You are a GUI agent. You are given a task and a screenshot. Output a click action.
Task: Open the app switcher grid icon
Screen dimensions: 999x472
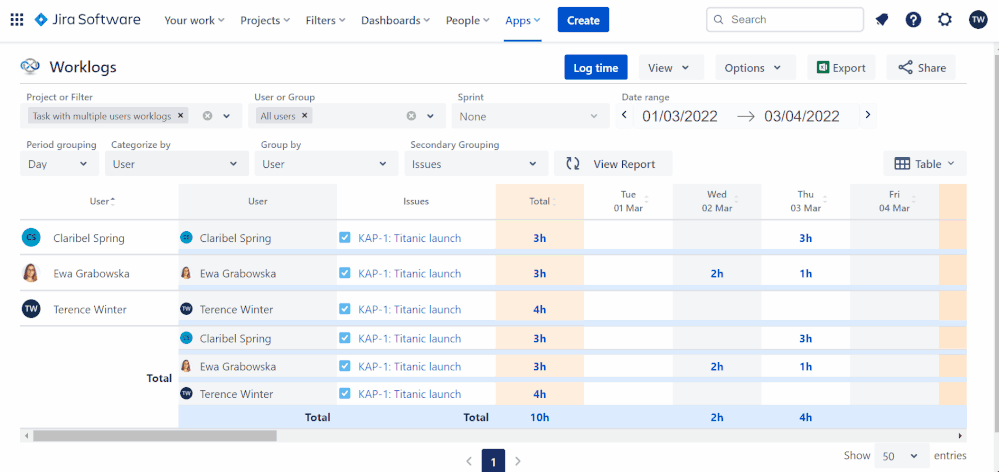coord(16,20)
